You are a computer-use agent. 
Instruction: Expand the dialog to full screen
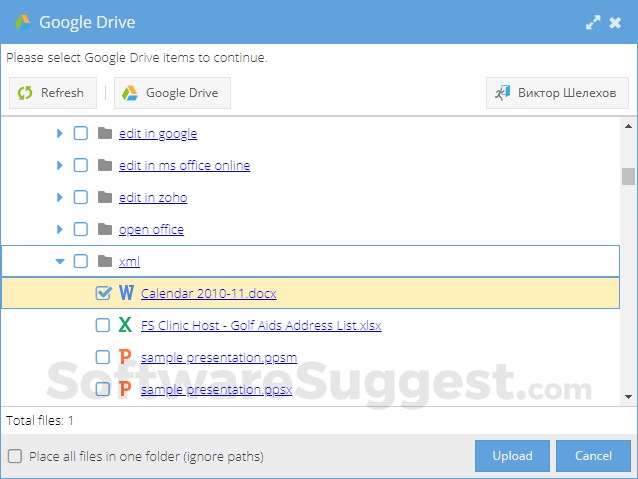pyautogui.click(x=593, y=22)
